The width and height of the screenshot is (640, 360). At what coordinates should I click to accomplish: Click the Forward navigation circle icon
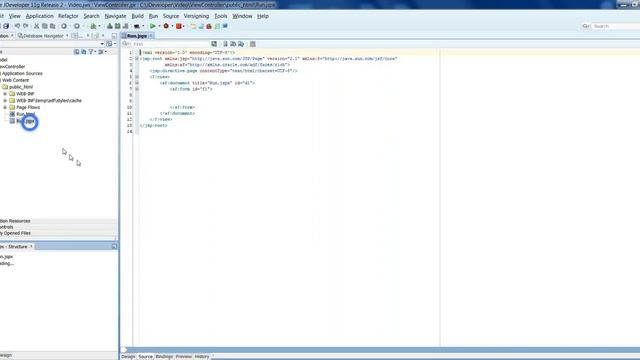click(x=77, y=26)
